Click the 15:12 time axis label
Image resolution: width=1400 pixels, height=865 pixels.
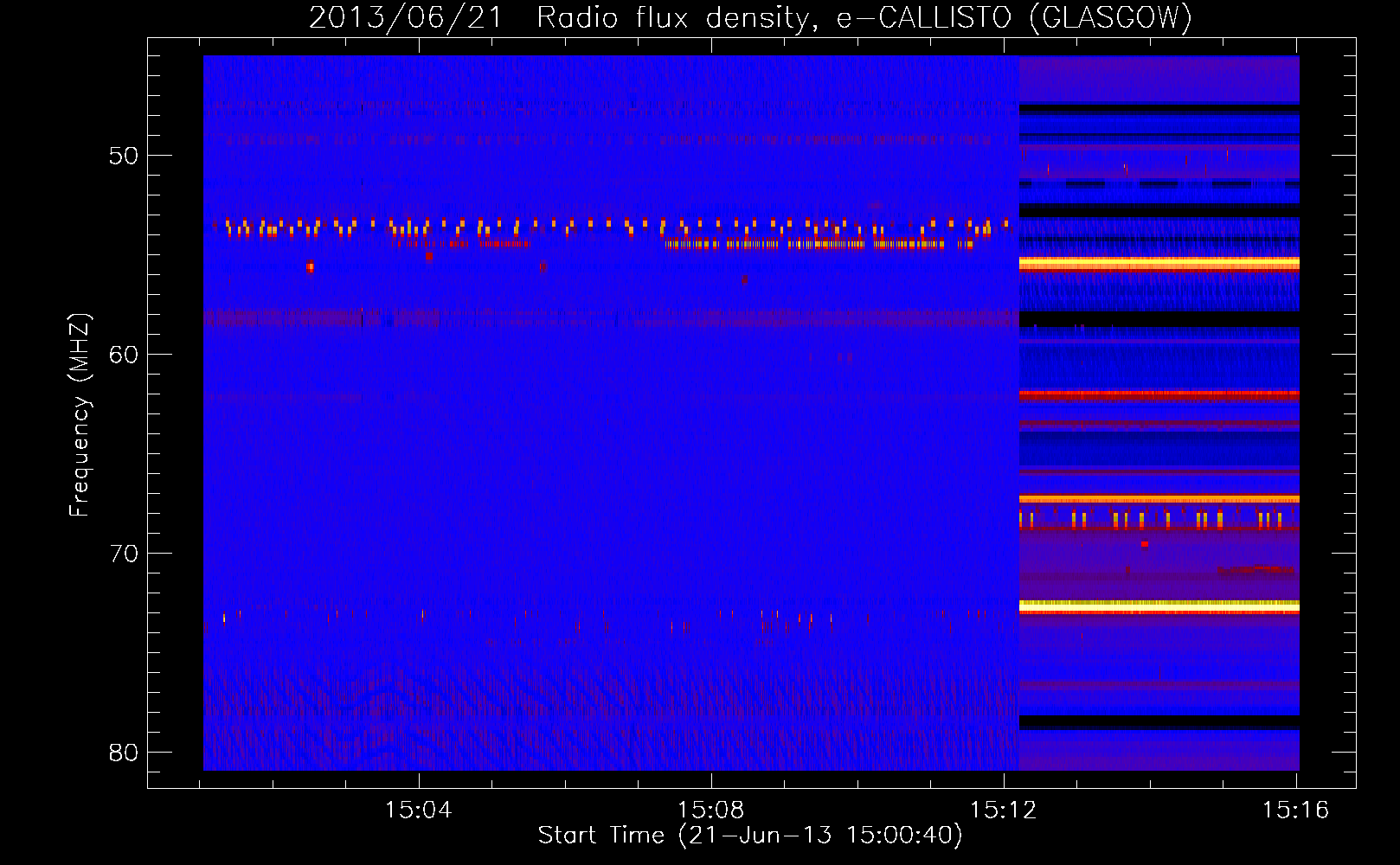pyautogui.click(x=1003, y=811)
